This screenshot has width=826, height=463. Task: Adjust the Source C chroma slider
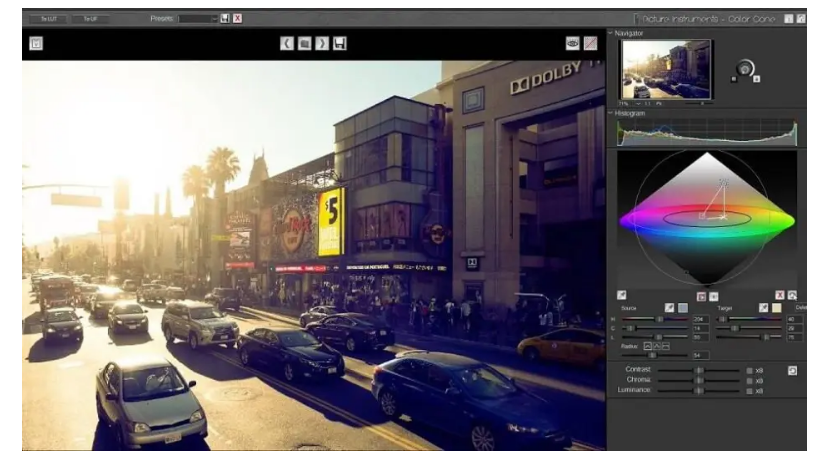click(x=655, y=328)
